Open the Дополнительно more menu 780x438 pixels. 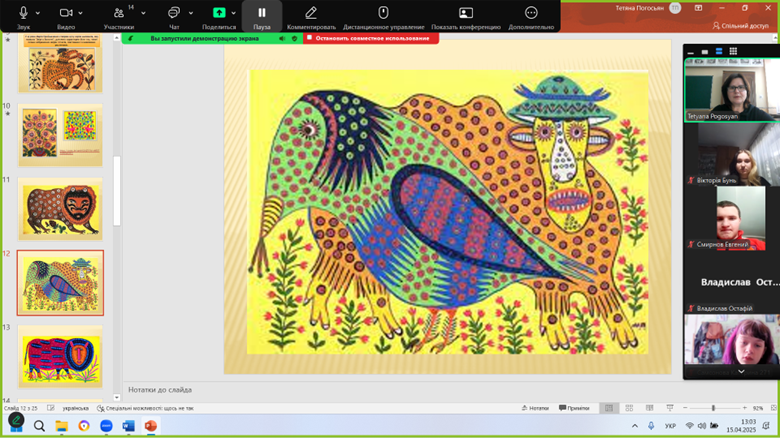[x=531, y=16]
